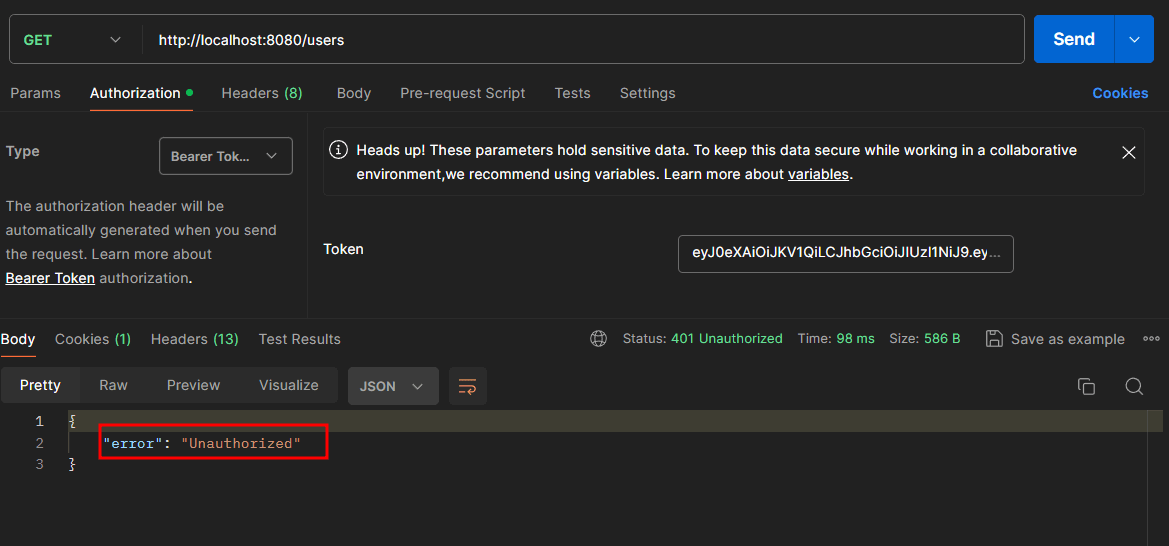Open the three-dot more options menu
Screen dimensions: 1169x546
pos(1153,339)
